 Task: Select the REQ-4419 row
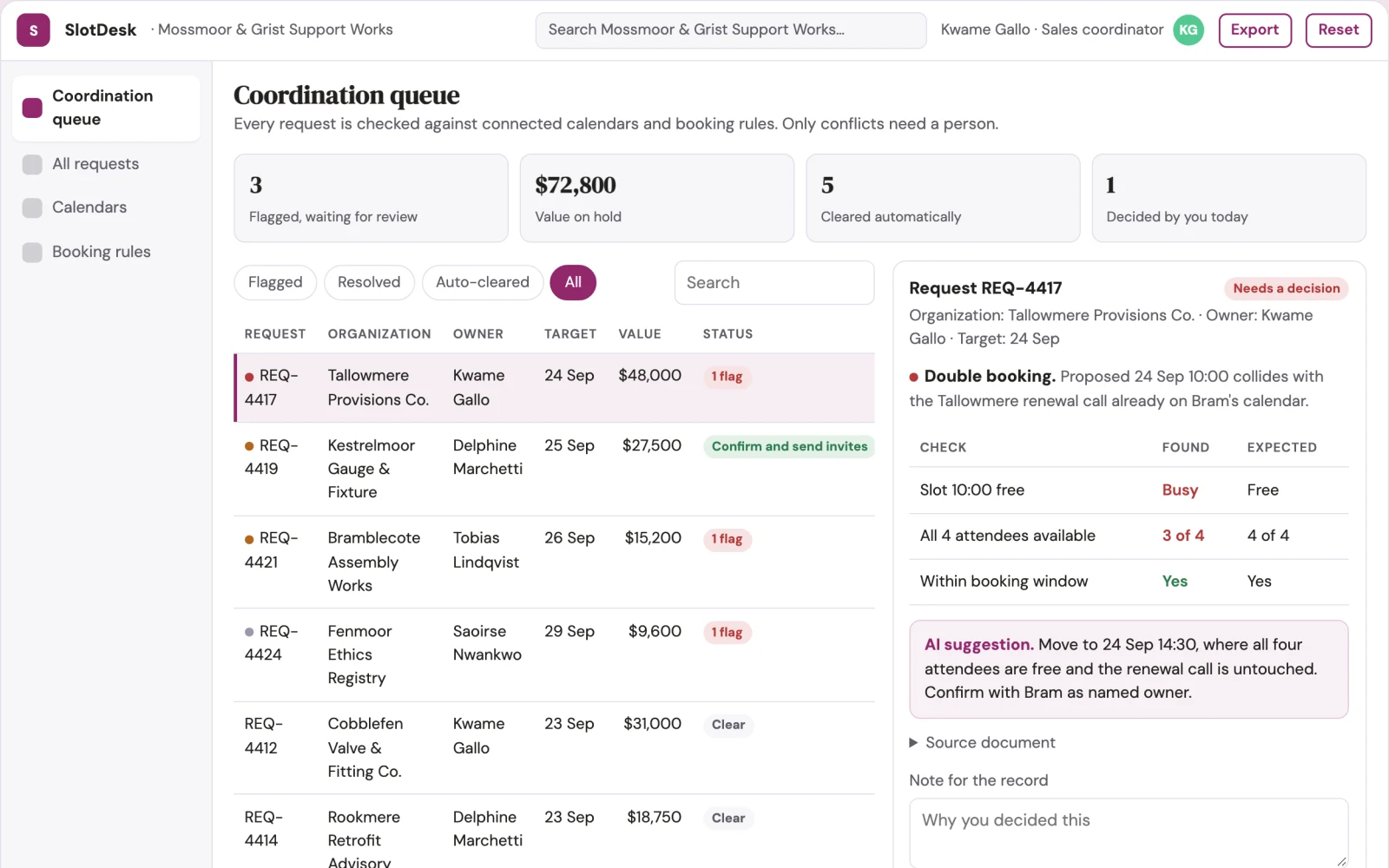pos(554,469)
